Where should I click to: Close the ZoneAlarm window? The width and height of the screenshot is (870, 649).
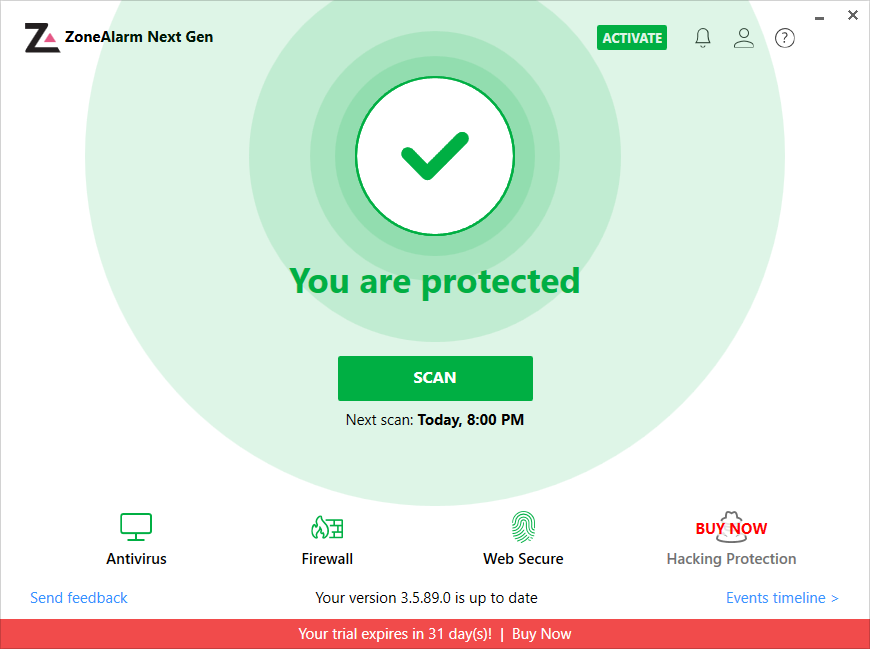point(853,15)
